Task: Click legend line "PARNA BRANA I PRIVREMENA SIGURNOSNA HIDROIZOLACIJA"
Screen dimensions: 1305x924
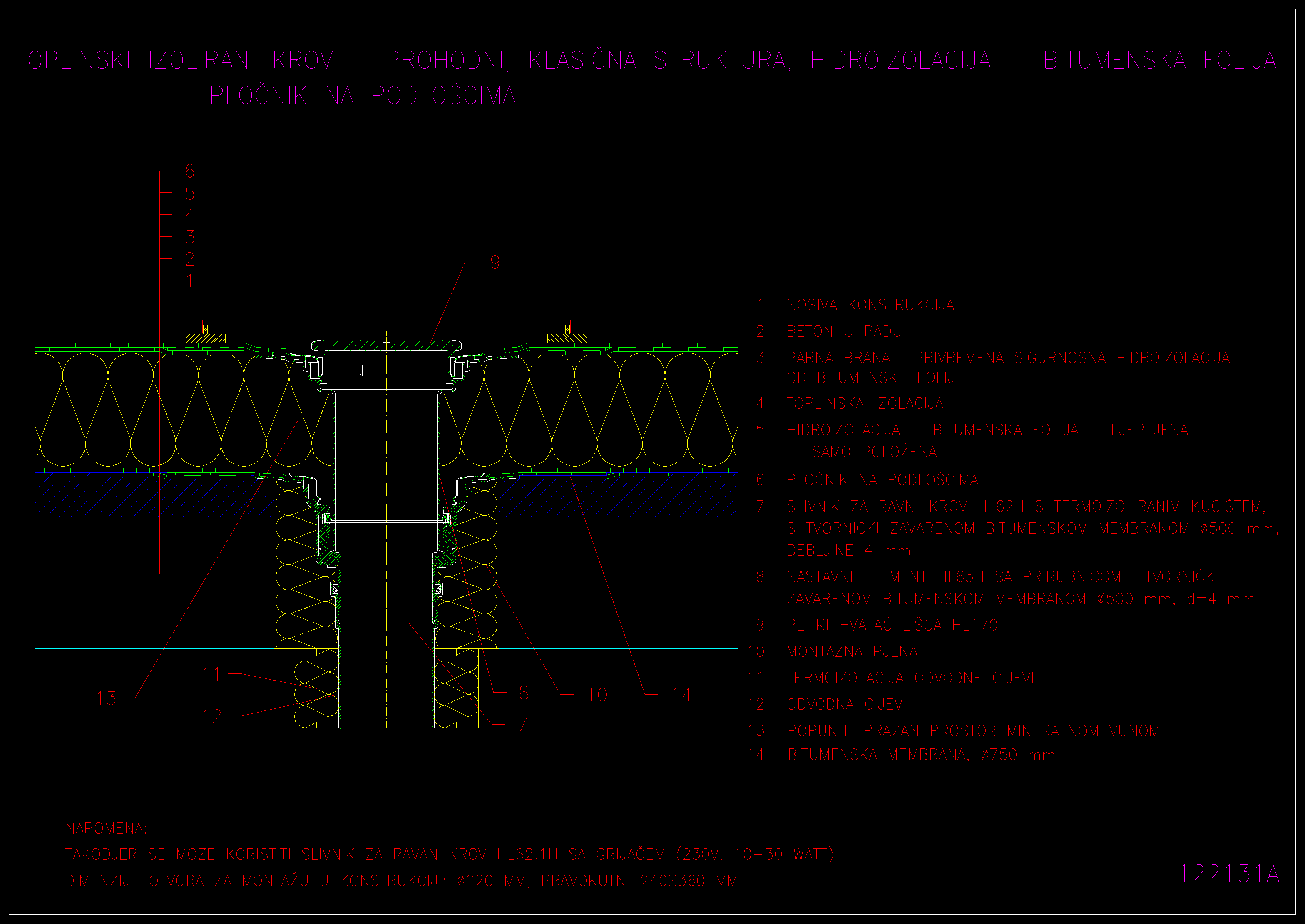Action: (1008, 357)
